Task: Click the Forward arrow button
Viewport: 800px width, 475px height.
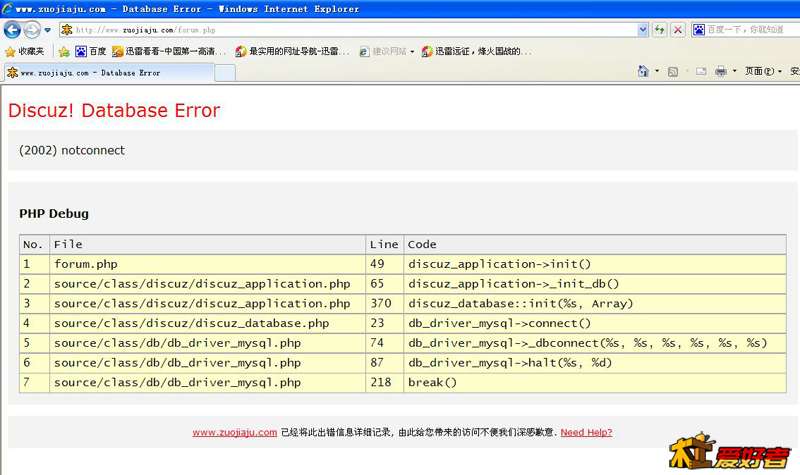Action: click(x=32, y=30)
